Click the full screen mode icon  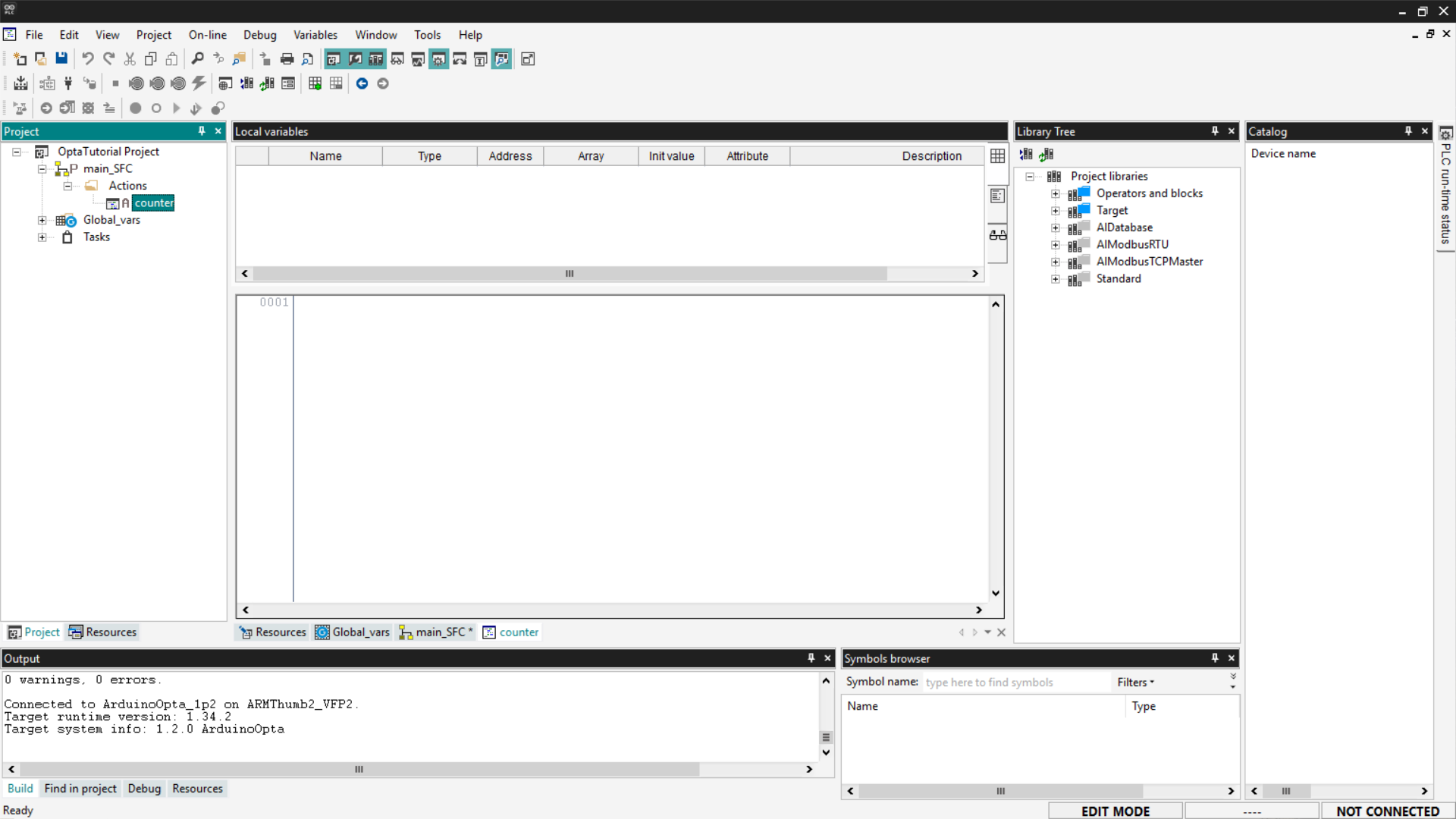[x=528, y=58]
